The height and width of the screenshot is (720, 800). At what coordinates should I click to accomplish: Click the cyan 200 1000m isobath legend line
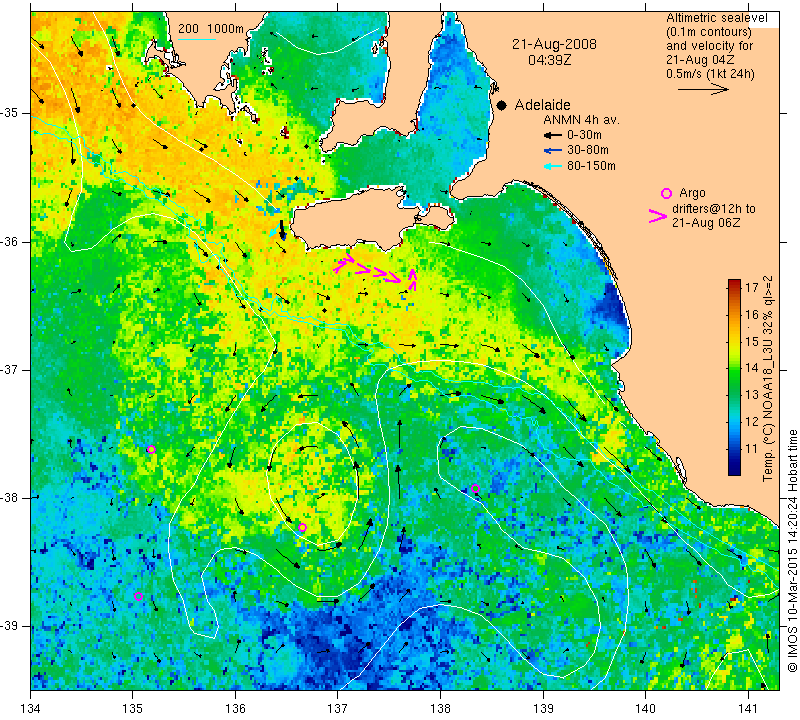tap(197, 39)
